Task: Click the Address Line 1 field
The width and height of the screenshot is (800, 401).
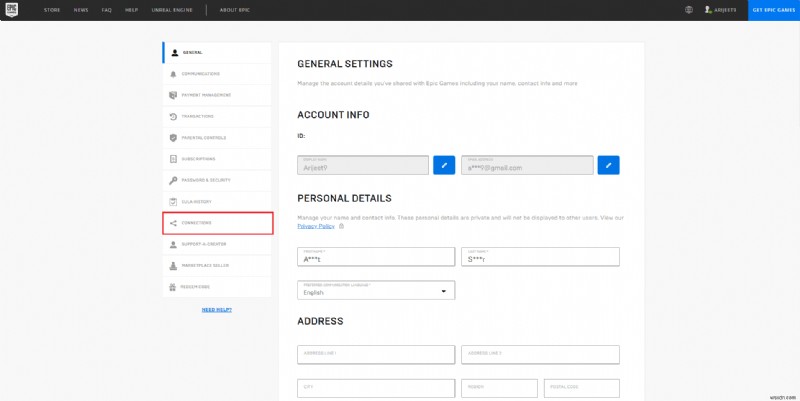Action: point(376,355)
